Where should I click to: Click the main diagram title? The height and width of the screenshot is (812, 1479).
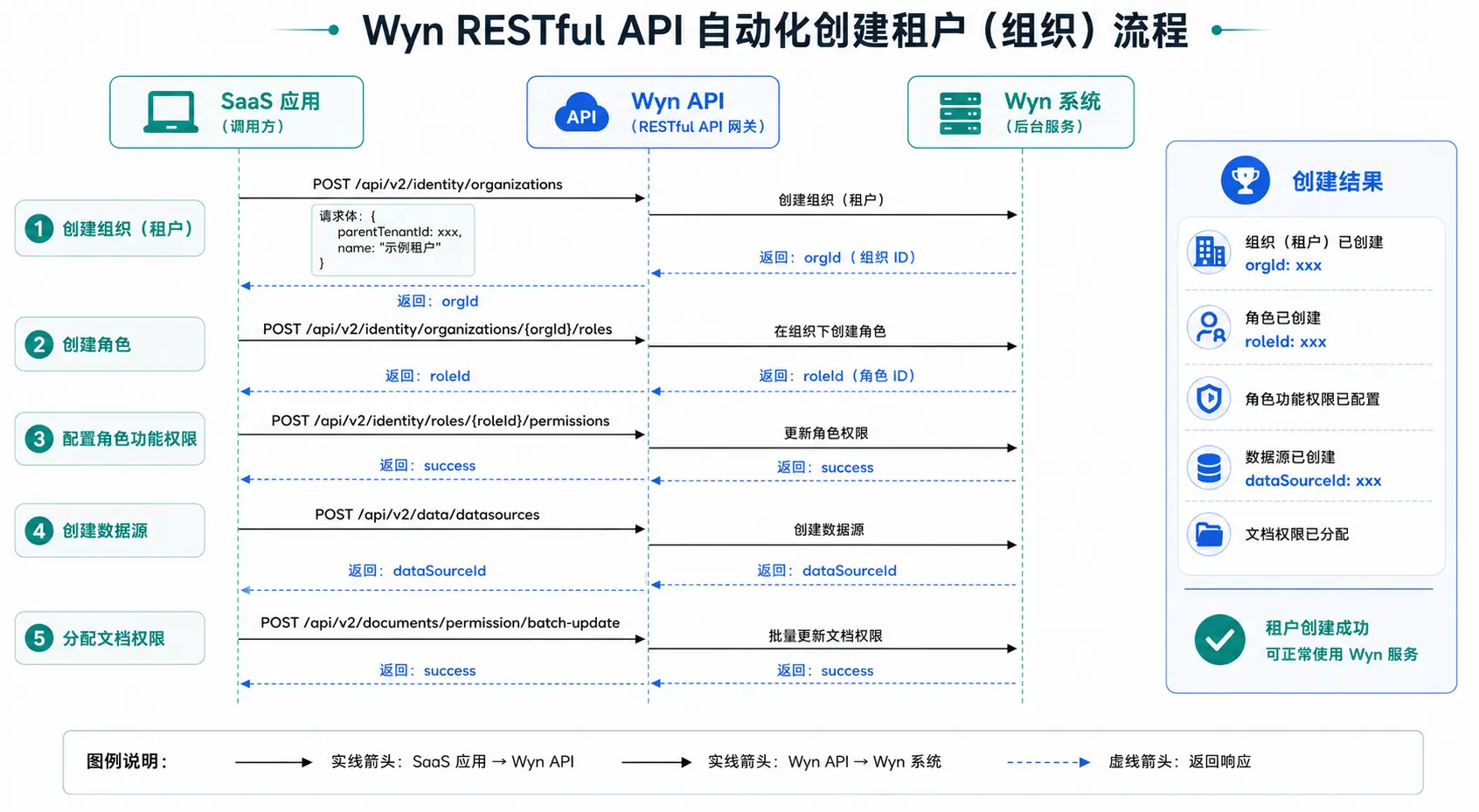coord(775,31)
